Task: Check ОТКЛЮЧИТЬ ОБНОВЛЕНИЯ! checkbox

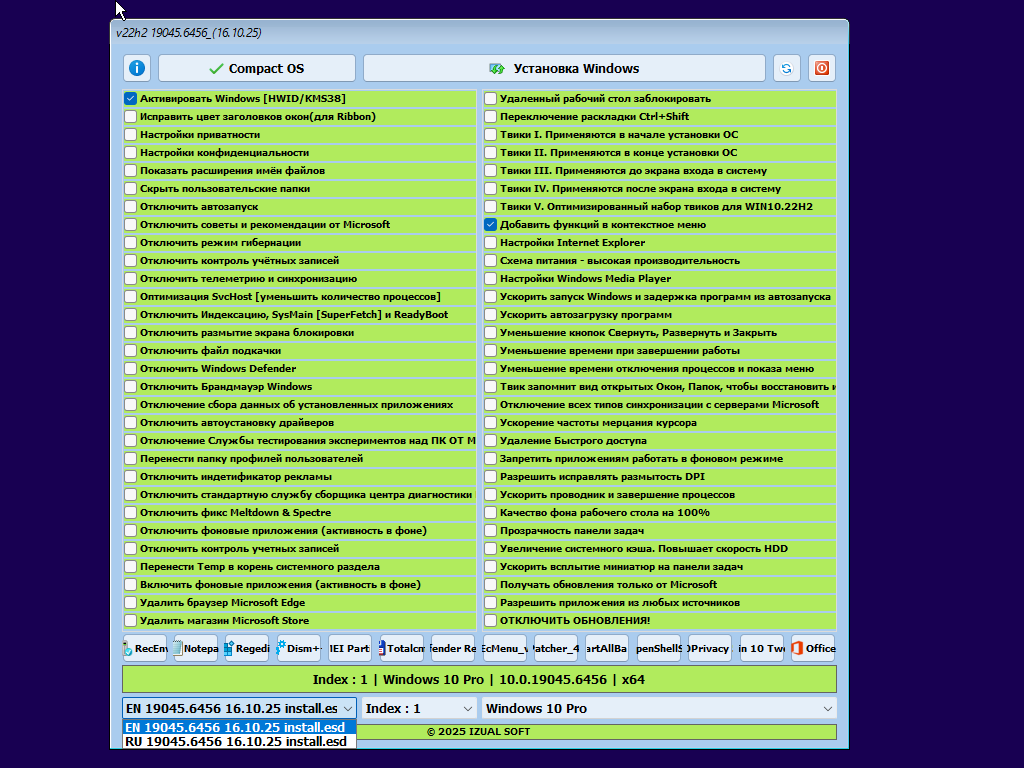Action: click(x=490, y=621)
